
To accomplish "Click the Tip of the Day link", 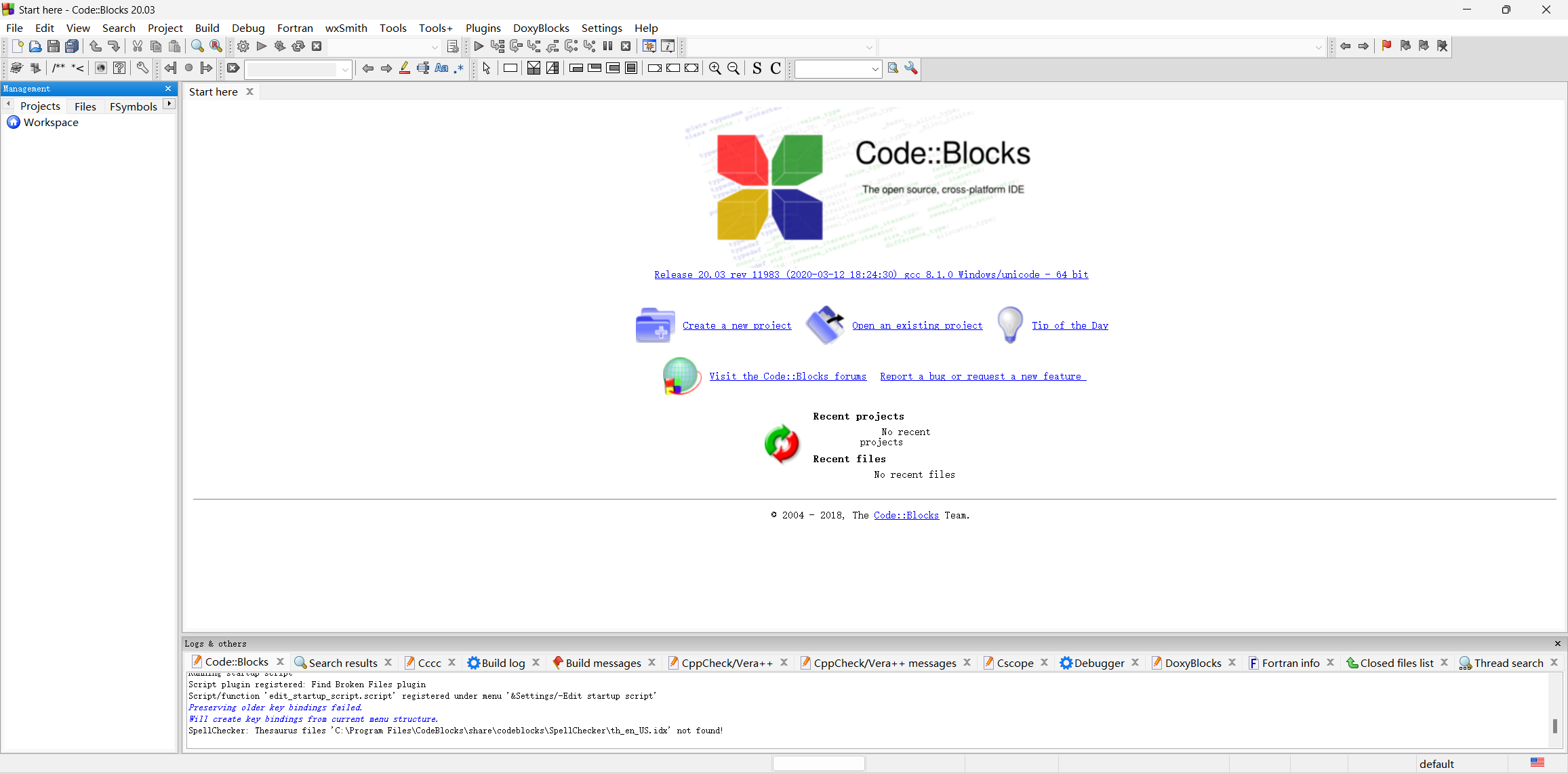I will coord(1070,325).
